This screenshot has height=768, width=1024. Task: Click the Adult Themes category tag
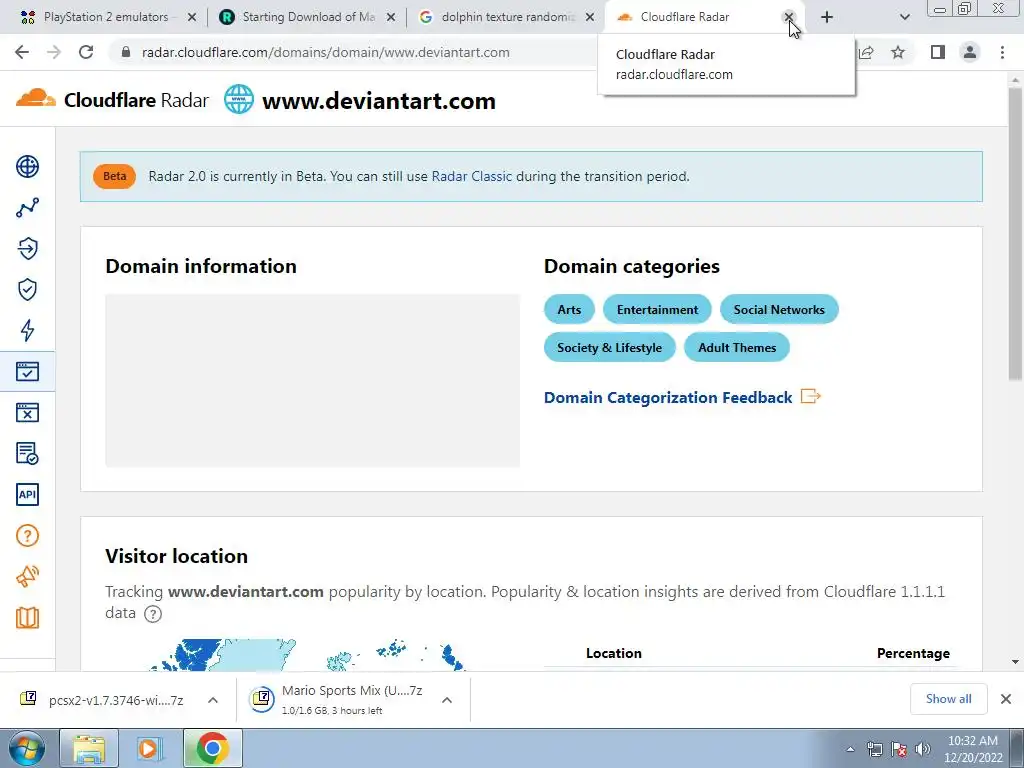tap(737, 347)
